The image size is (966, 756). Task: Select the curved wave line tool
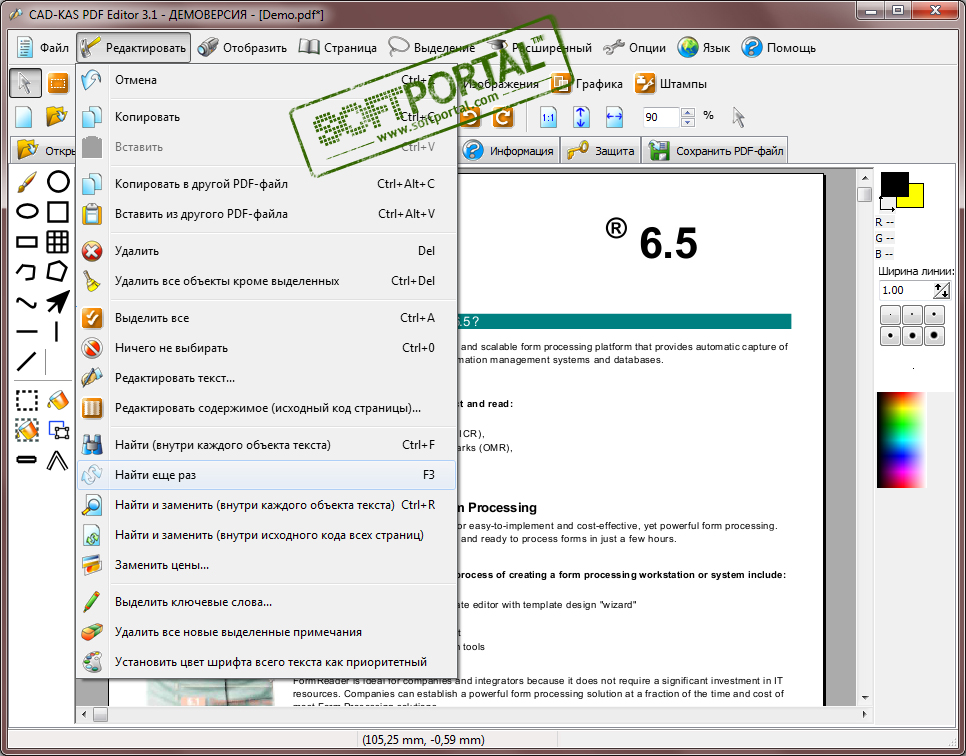pos(26,303)
